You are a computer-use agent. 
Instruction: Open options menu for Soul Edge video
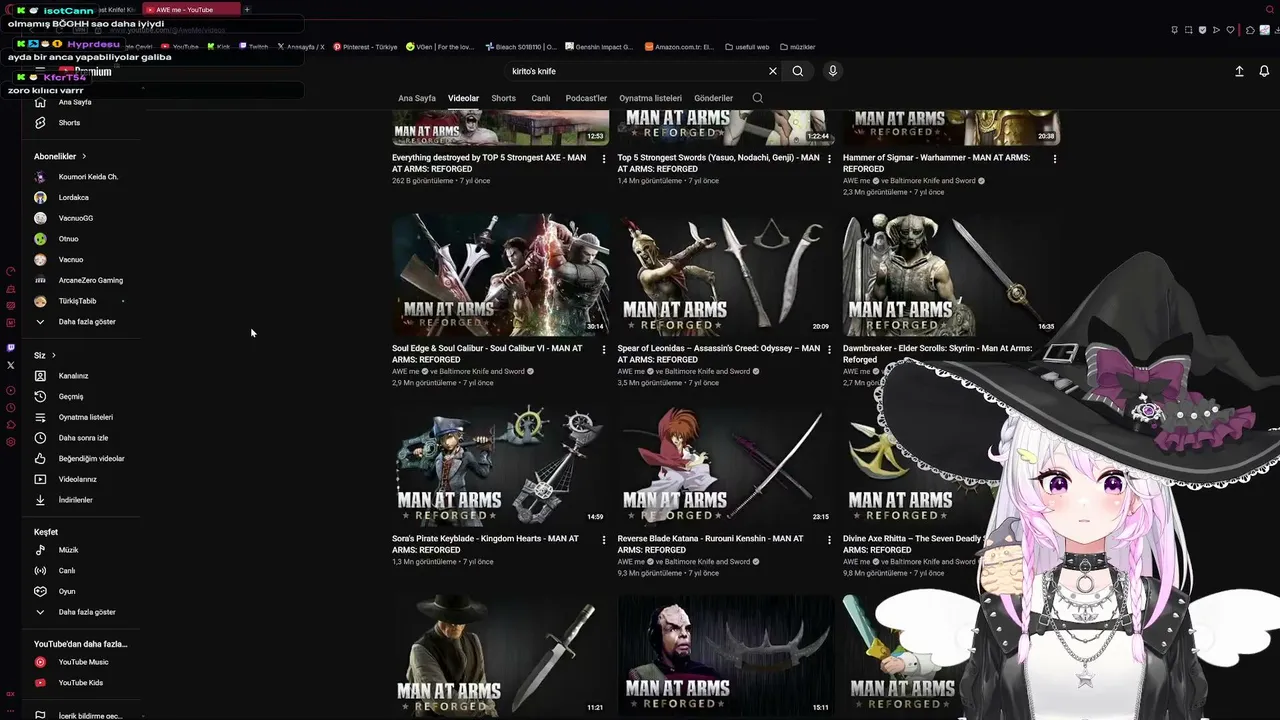point(603,349)
